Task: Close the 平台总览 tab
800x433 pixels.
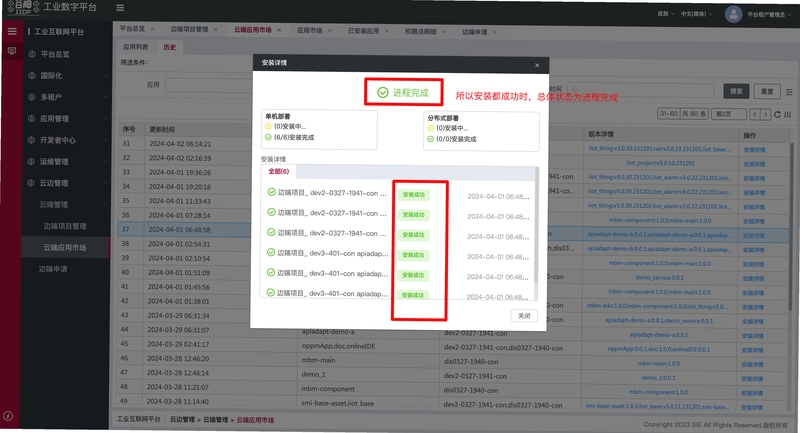Action: point(152,29)
